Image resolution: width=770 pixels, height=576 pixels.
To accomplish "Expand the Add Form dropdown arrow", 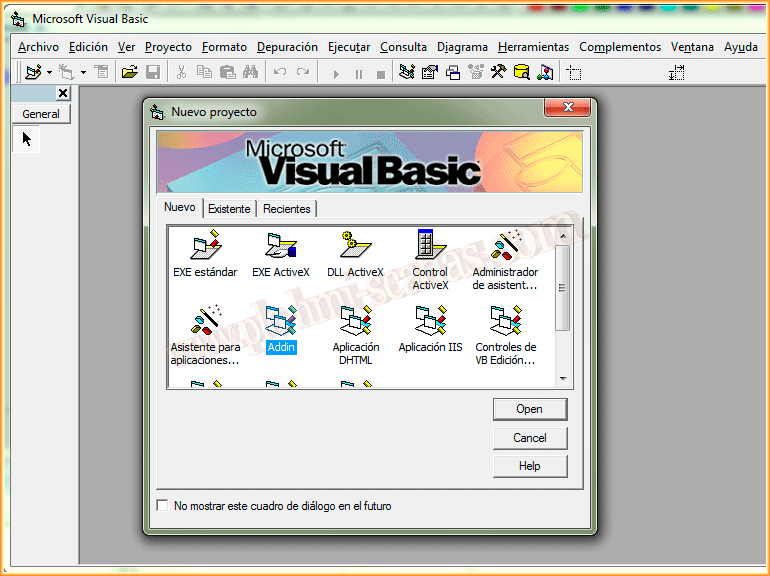I will coord(83,73).
